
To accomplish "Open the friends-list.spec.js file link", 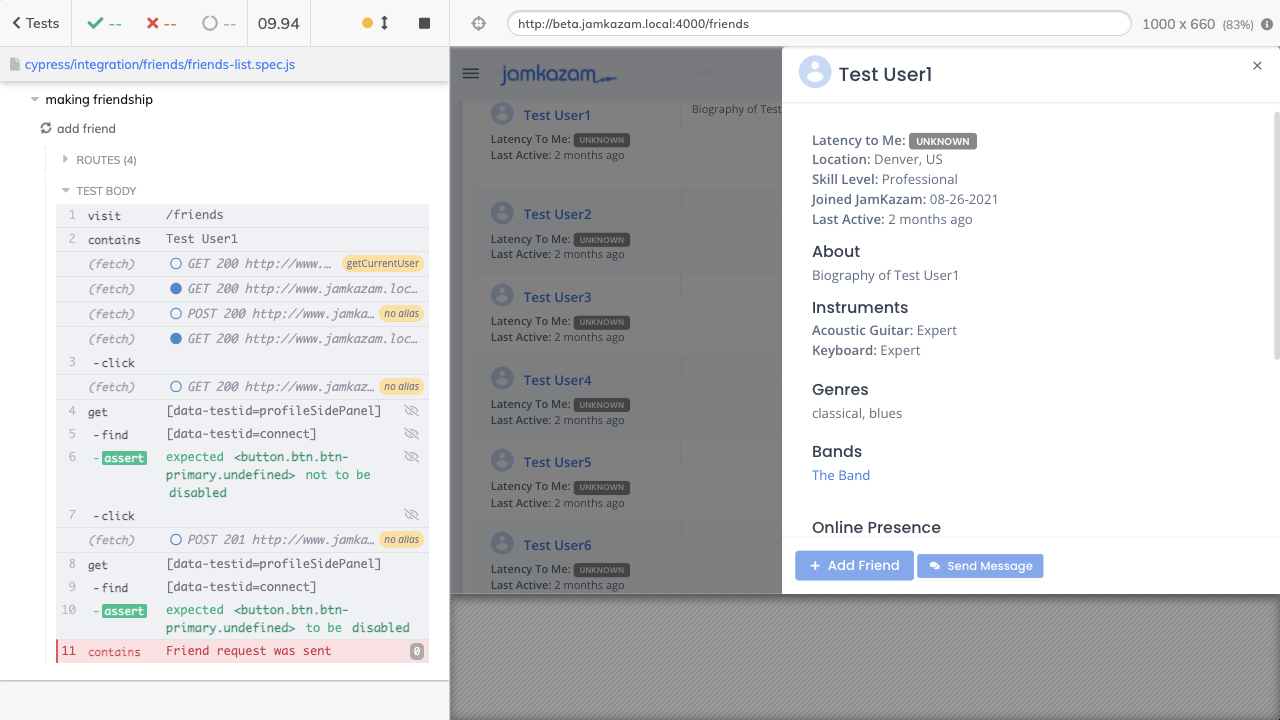I will (x=159, y=64).
